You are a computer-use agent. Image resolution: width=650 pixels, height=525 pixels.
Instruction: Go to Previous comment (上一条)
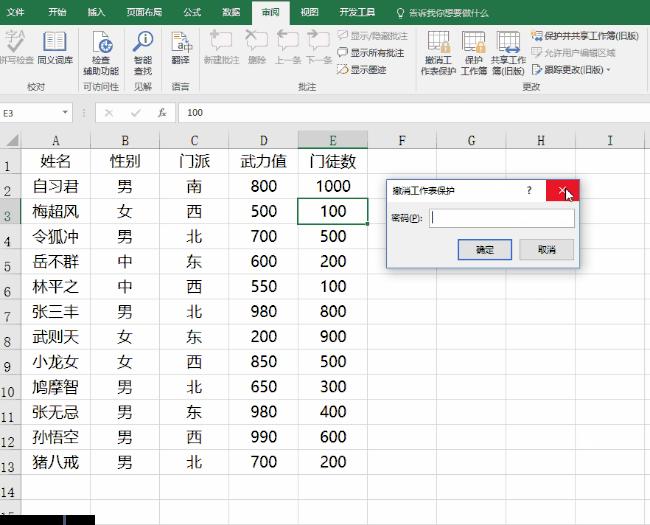point(288,48)
